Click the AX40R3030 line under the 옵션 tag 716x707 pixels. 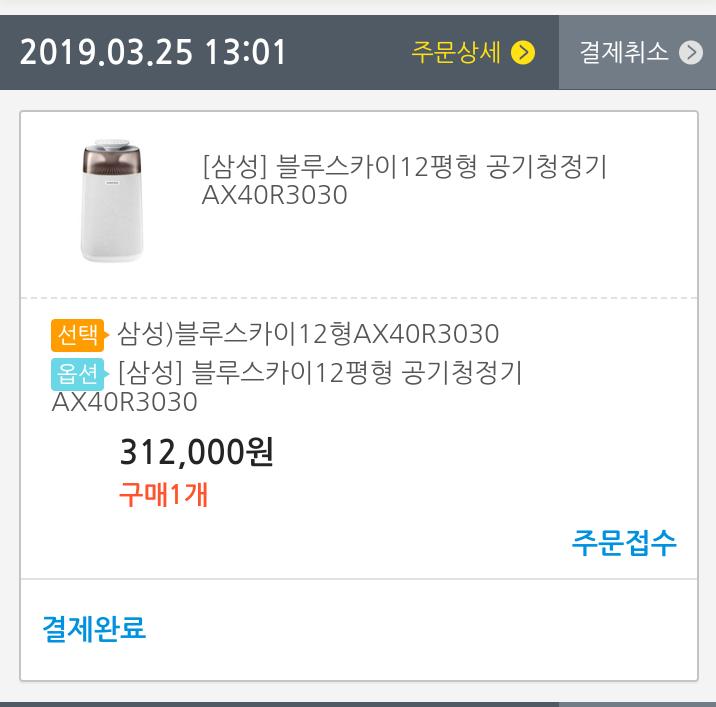[125, 402]
